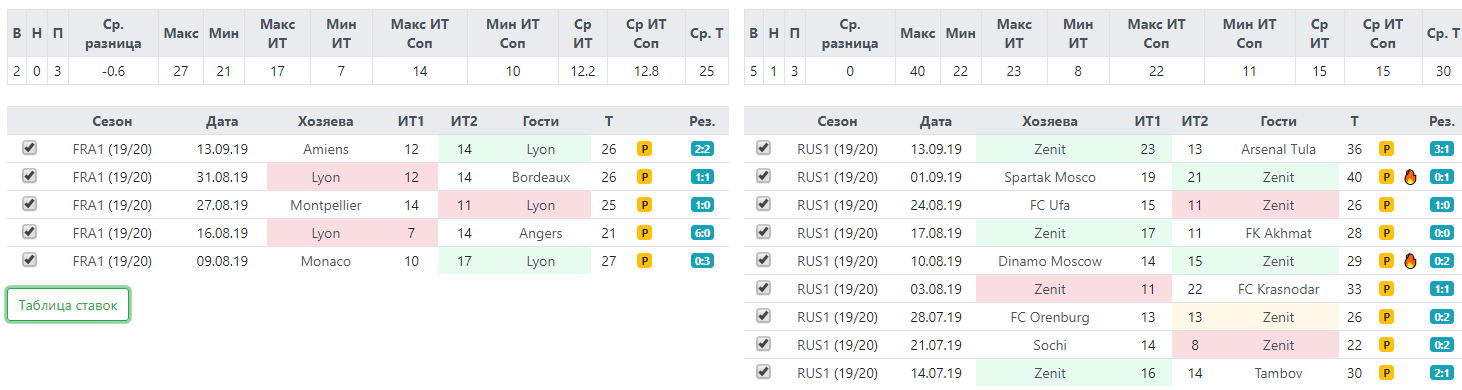Click the fire icon in Spartak Mosco row
Viewport: 1462px width, 390px height.
[x=1411, y=177]
